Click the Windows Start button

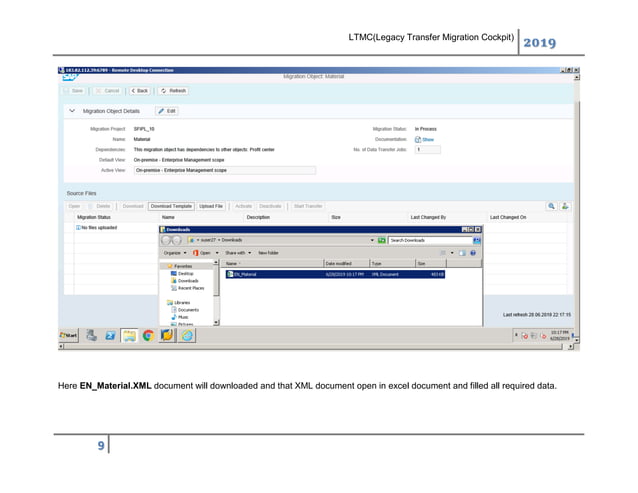pyautogui.click(x=71, y=336)
